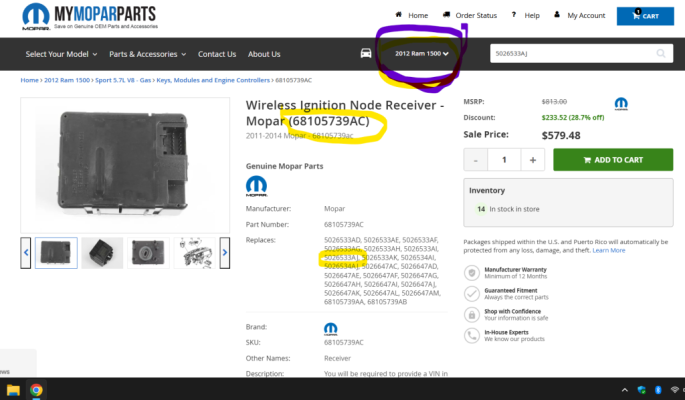Increase quantity with plus button
Viewport: 685px width, 400px height.
click(x=533, y=160)
